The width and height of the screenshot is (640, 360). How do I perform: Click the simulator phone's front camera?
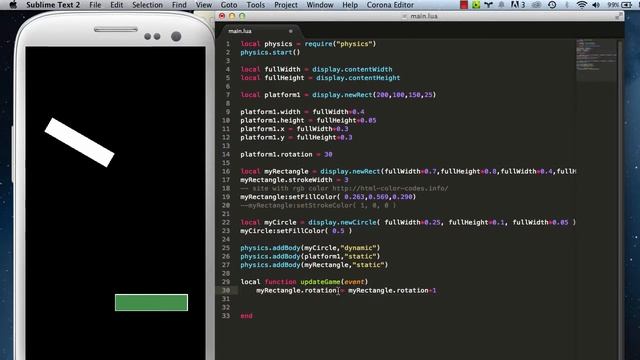(x=176, y=36)
